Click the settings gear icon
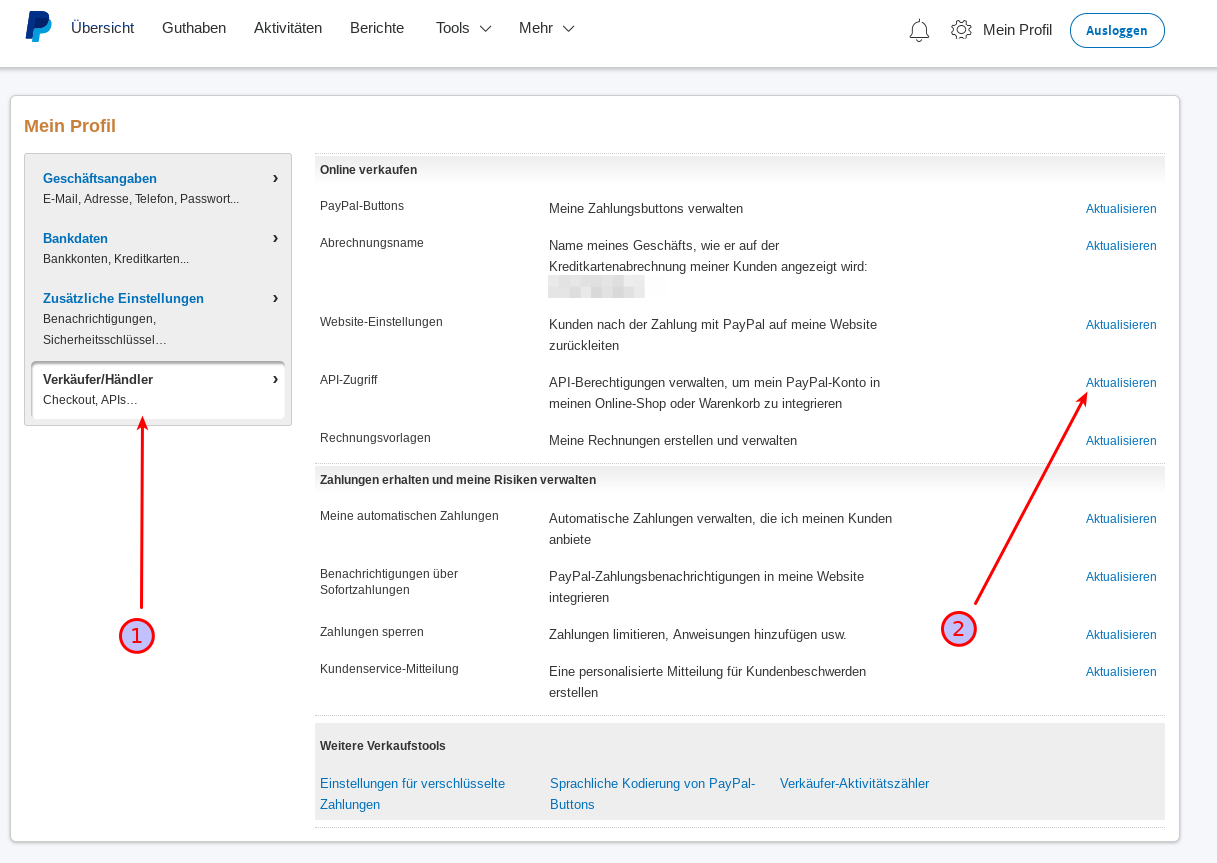This screenshot has height=863, width=1217. 961,30
